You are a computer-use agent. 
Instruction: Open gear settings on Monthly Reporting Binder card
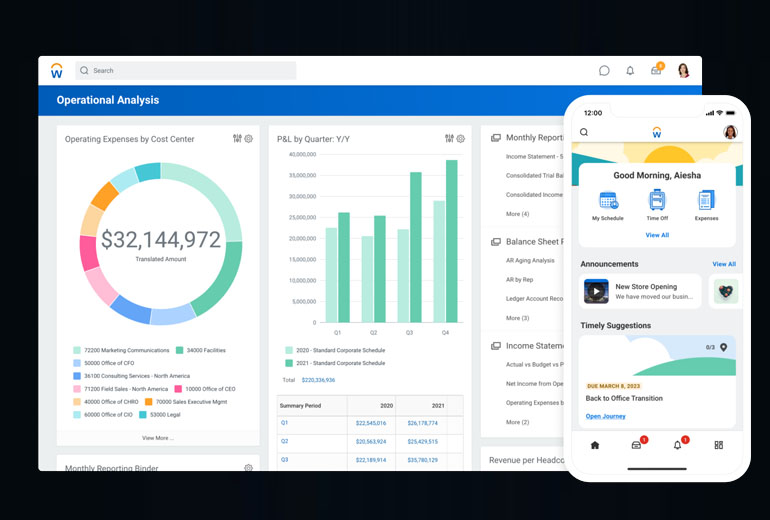(x=248, y=467)
